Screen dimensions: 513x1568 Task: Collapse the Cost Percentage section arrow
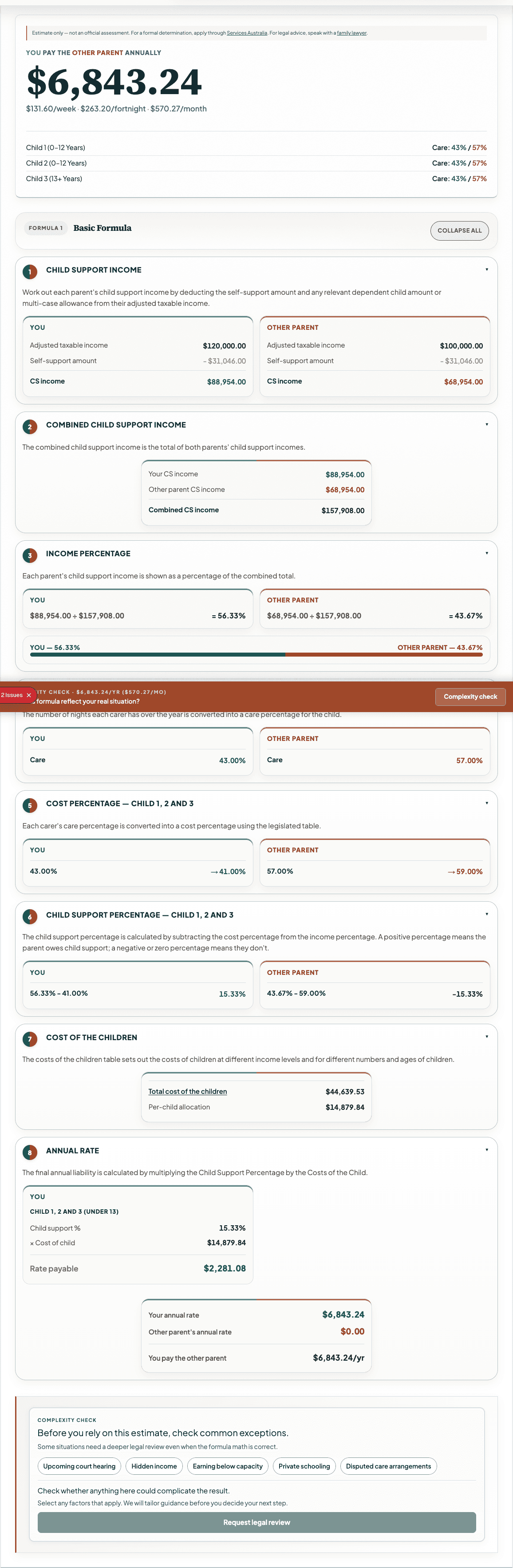tap(486, 803)
